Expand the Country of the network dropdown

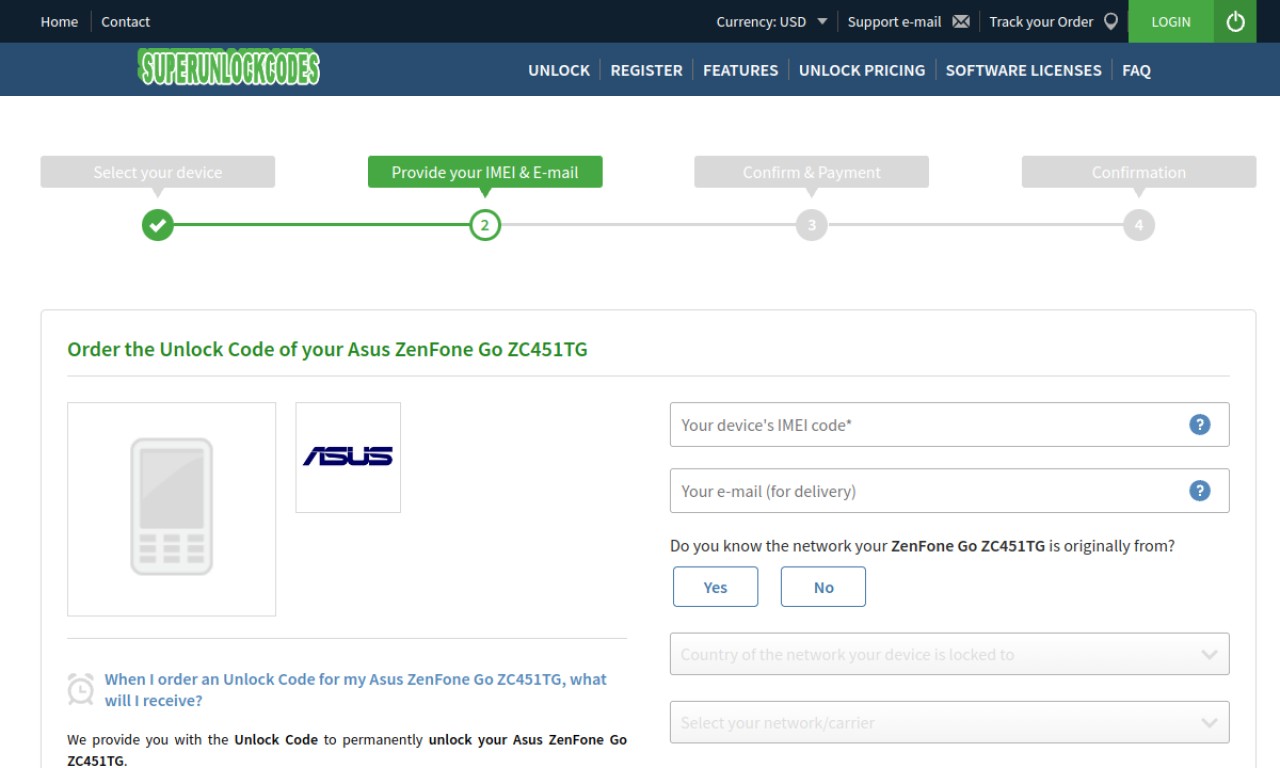pyautogui.click(x=949, y=654)
